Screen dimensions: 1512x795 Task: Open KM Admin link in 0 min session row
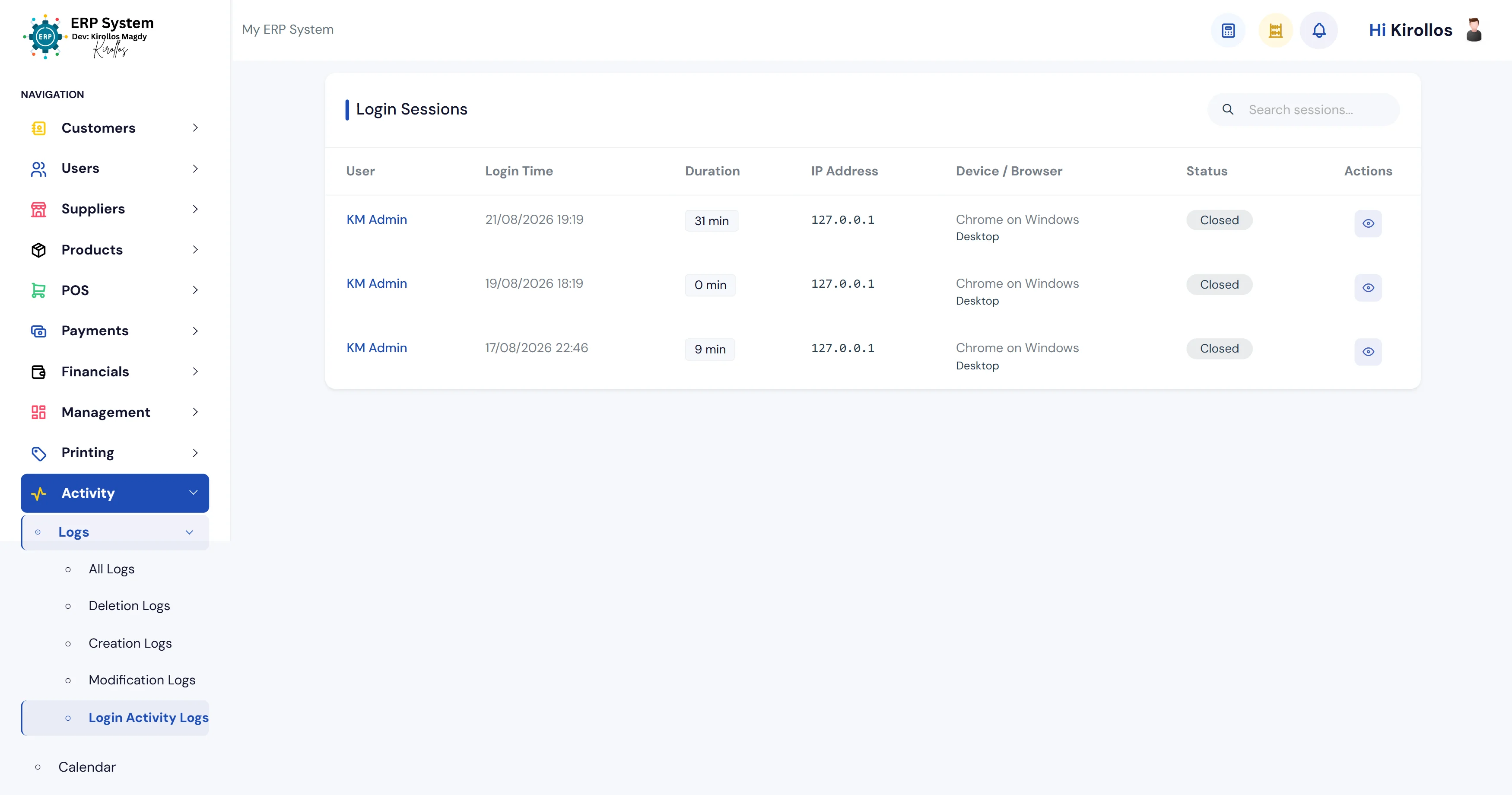pos(377,283)
